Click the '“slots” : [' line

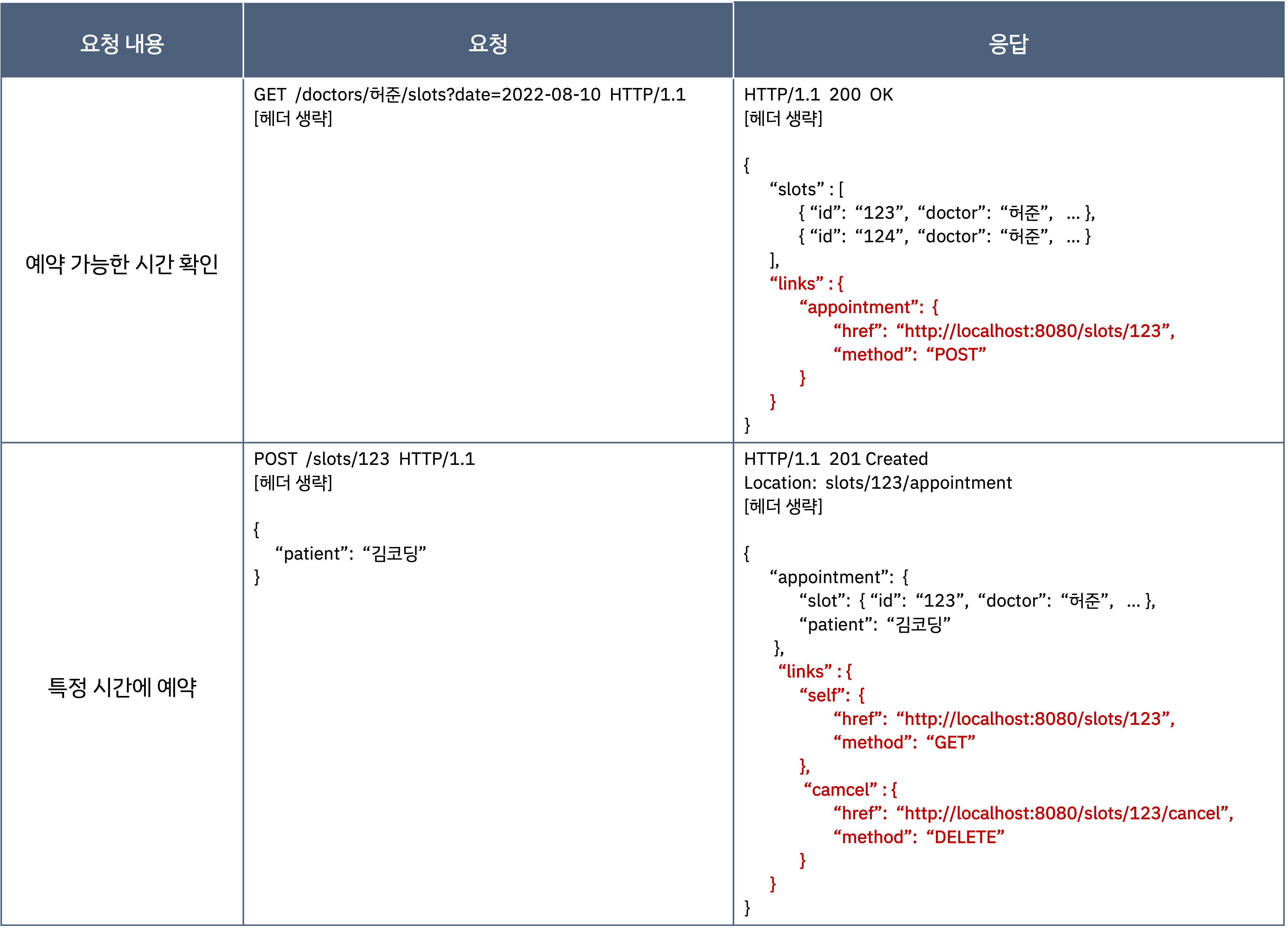coord(807,189)
